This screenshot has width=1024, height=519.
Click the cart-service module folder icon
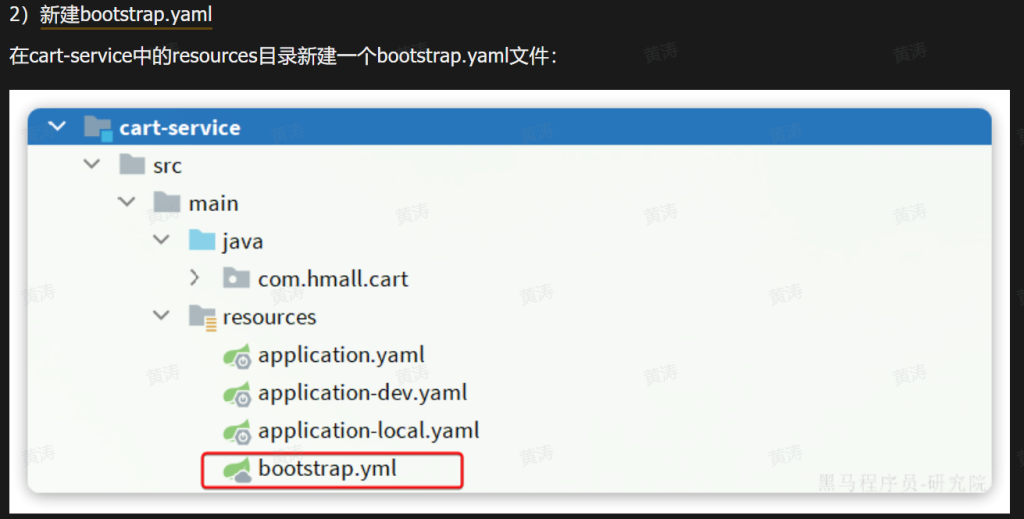tap(98, 128)
